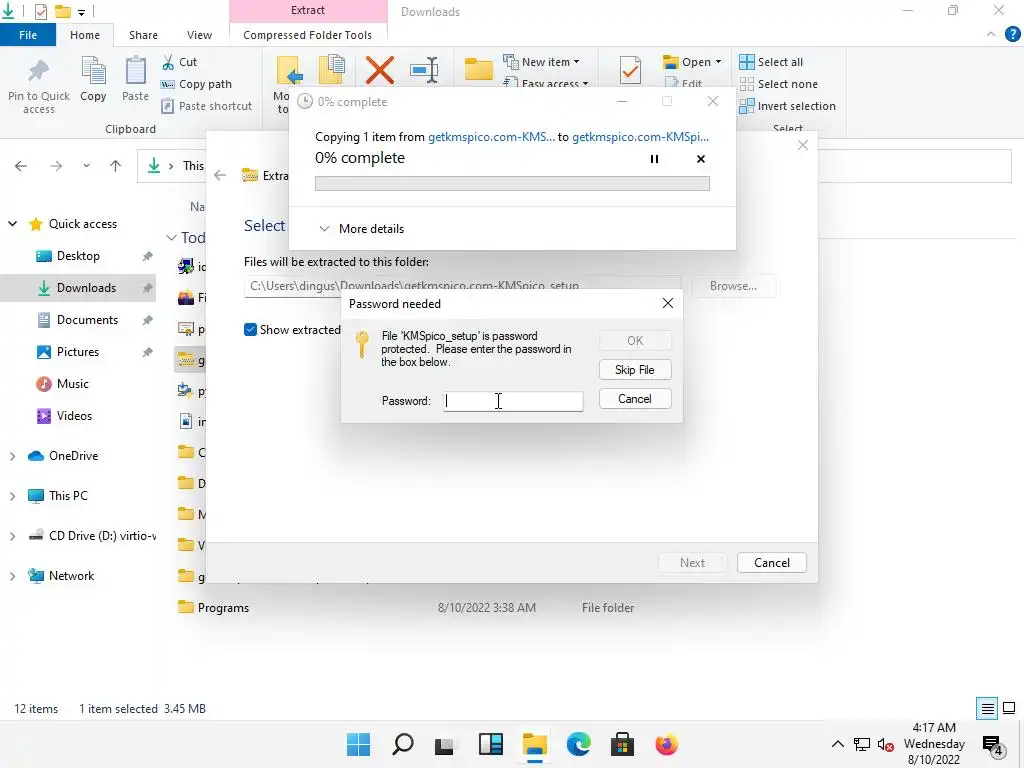The width and height of the screenshot is (1024, 768).
Task: Pause the copy operation
Action: 654,159
